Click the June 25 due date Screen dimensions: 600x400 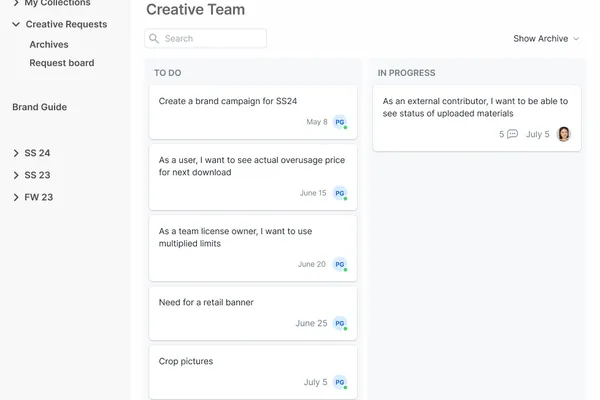(311, 323)
